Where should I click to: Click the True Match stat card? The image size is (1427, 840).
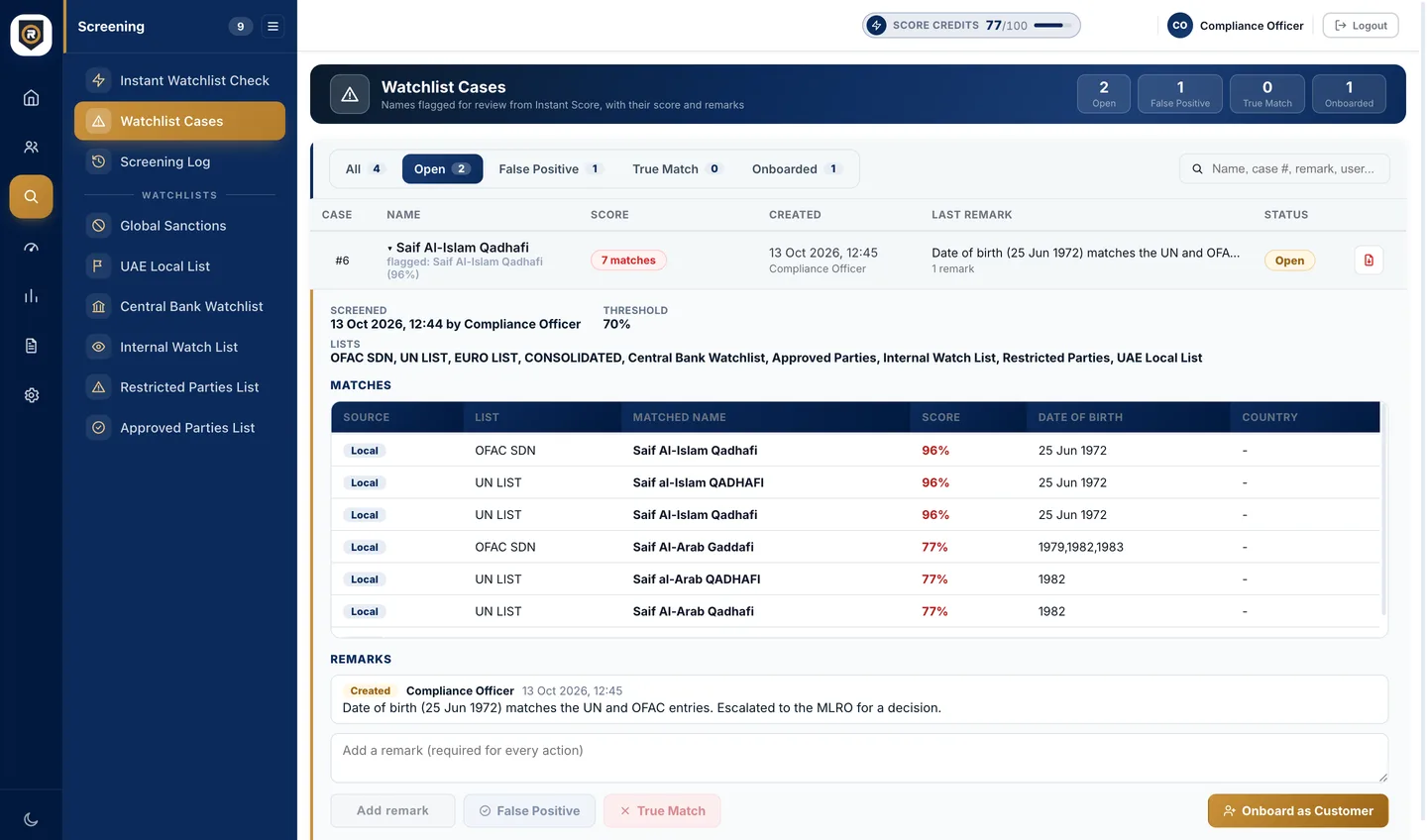coord(1266,94)
